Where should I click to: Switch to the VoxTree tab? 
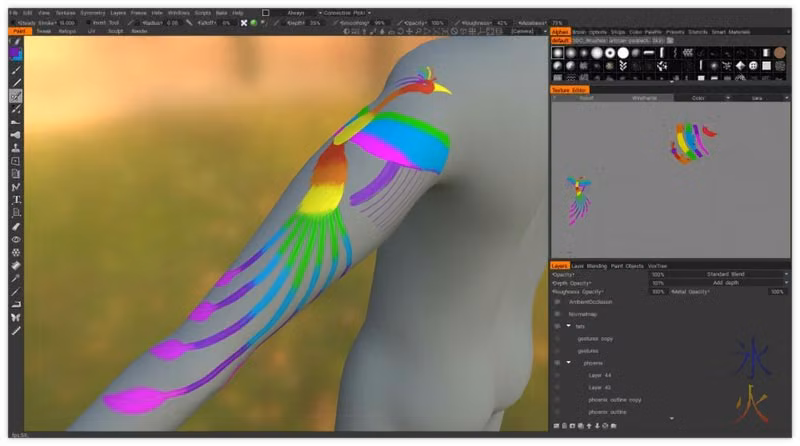click(x=657, y=266)
